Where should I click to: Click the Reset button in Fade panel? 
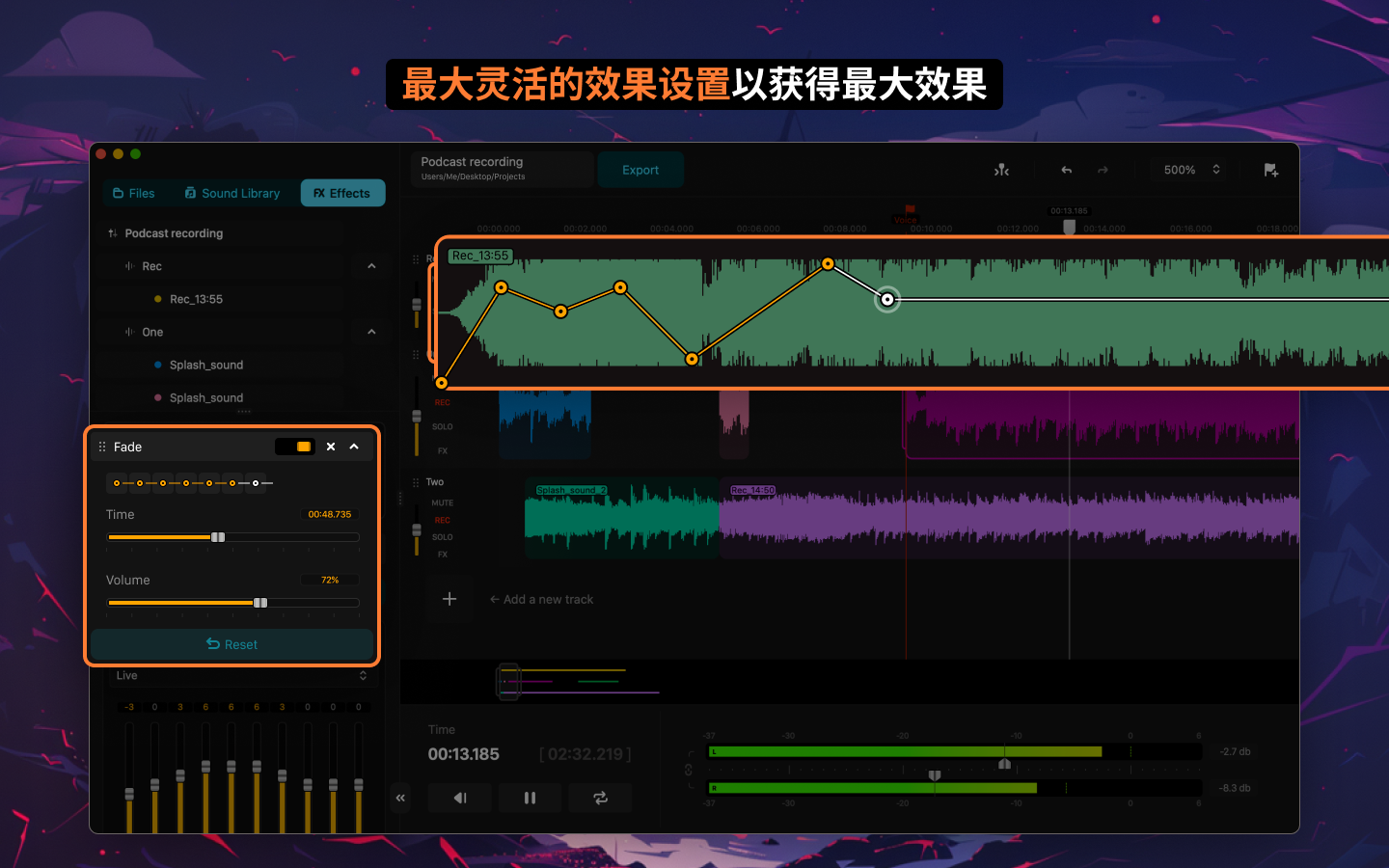232,644
